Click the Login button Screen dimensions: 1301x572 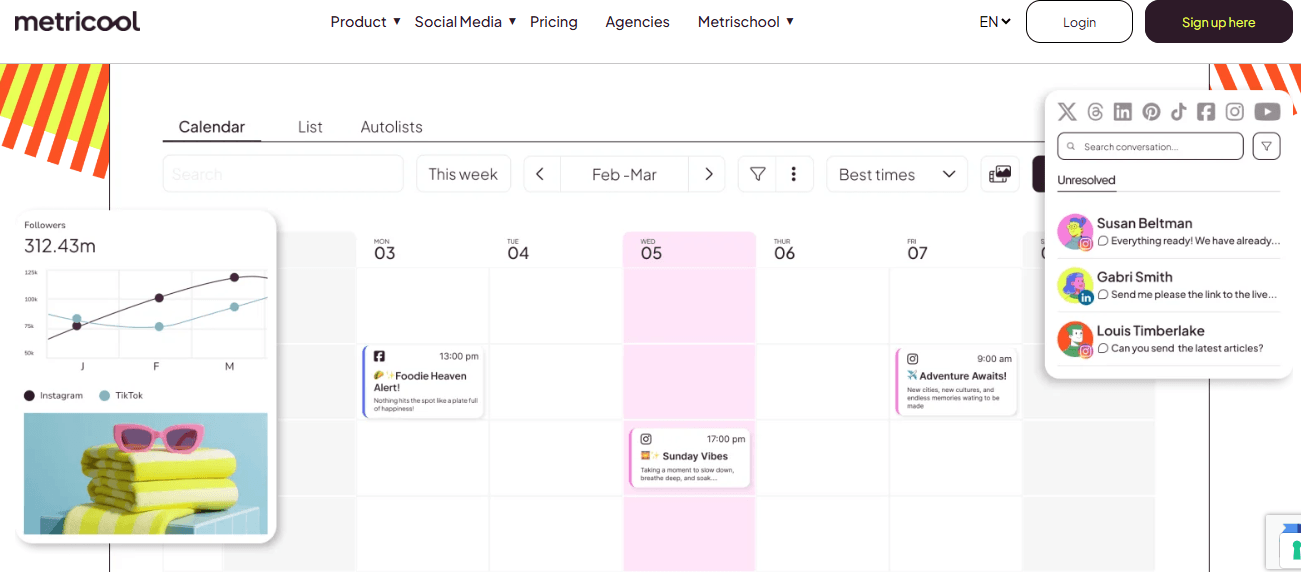coord(1079,22)
